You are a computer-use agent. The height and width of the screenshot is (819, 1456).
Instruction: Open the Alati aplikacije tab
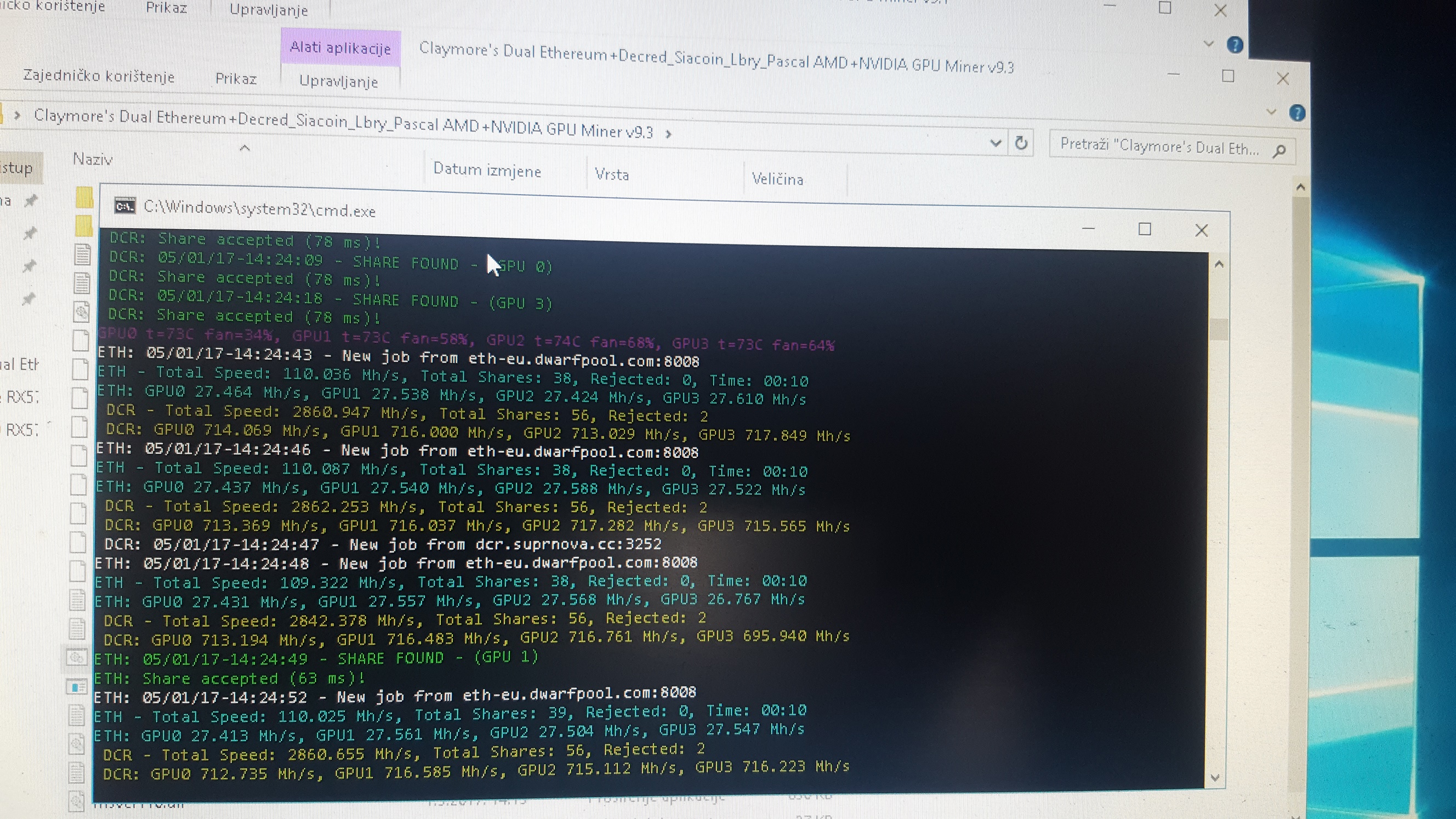tap(340, 48)
